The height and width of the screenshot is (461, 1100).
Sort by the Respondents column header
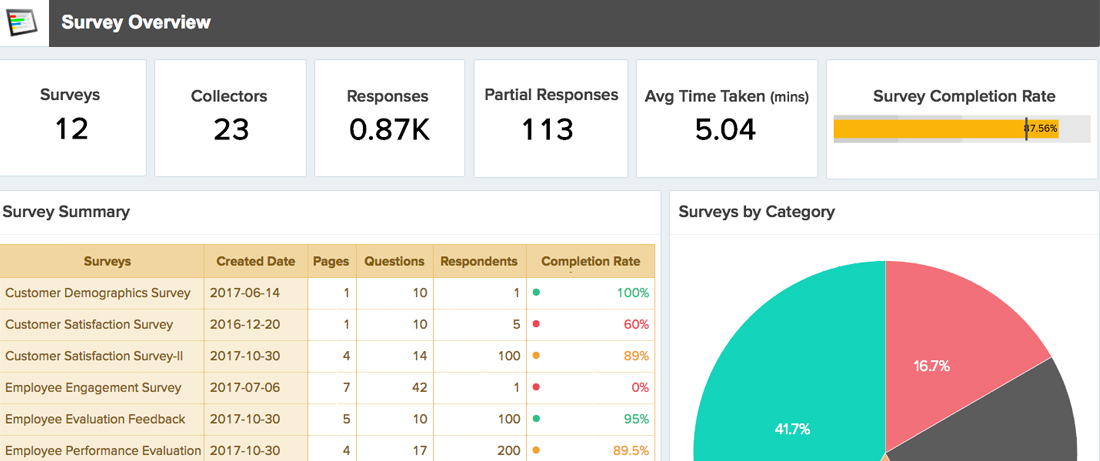point(479,261)
